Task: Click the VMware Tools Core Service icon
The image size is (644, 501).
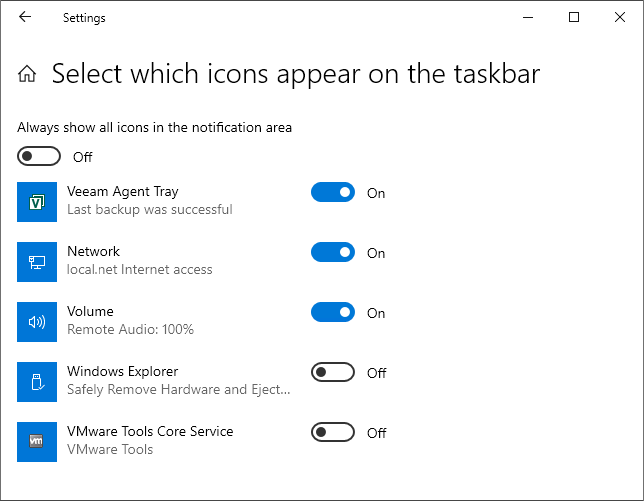Action: pyautogui.click(x=37, y=441)
